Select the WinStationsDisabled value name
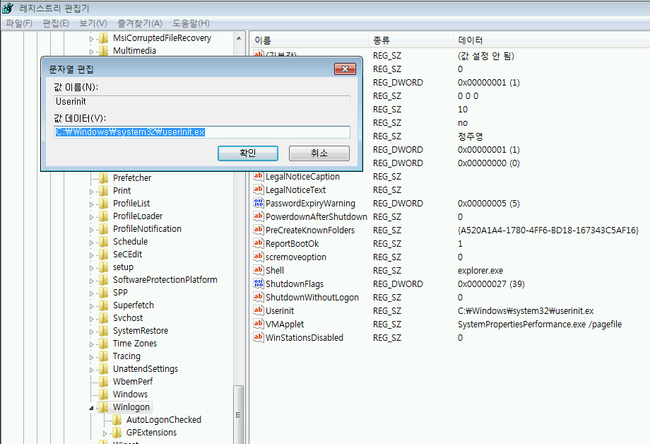 click(x=304, y=338)
